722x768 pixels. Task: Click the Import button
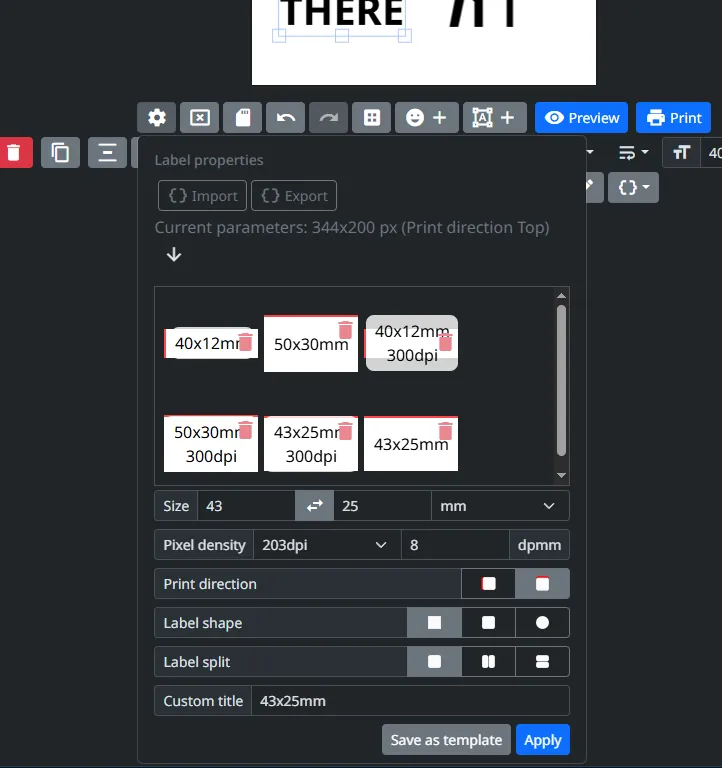[202, 196]
